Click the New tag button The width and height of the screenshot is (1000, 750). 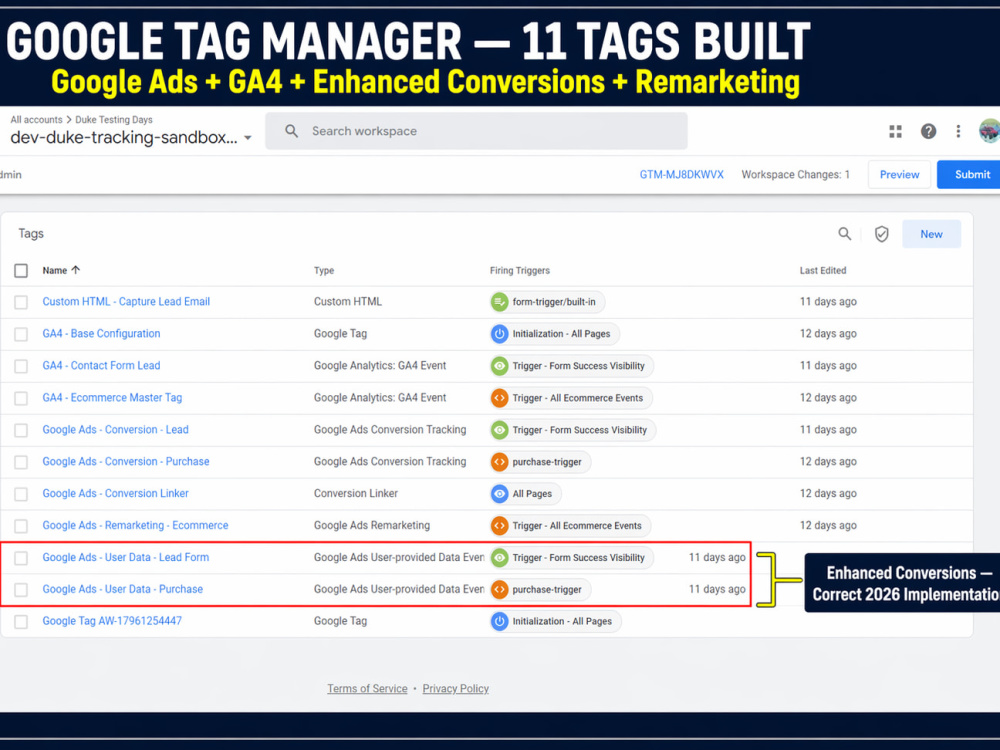(931, 234)
